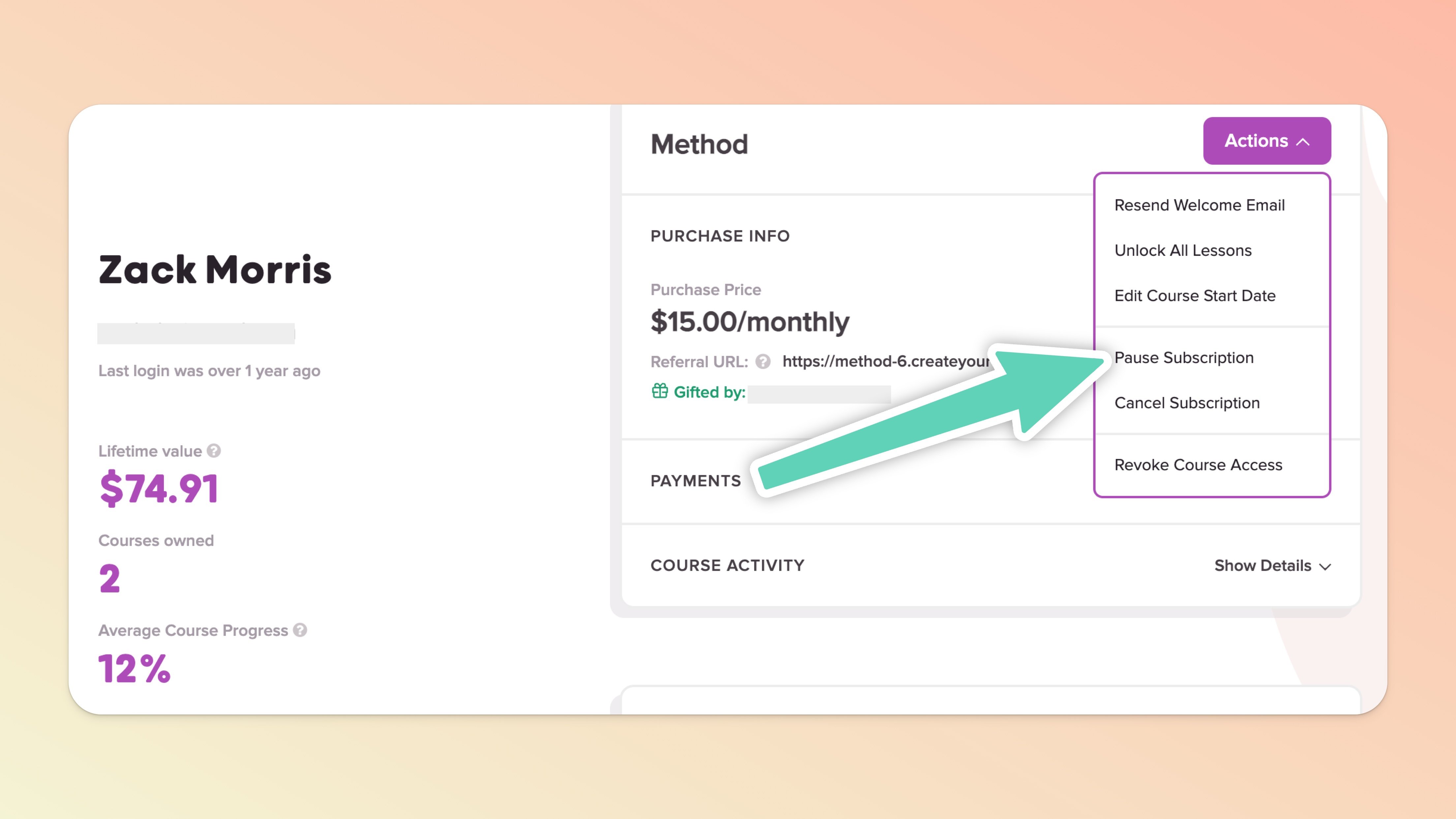Choose Pause Subscription option
The image size is (1456, 819).
(x=1184, y=358)
